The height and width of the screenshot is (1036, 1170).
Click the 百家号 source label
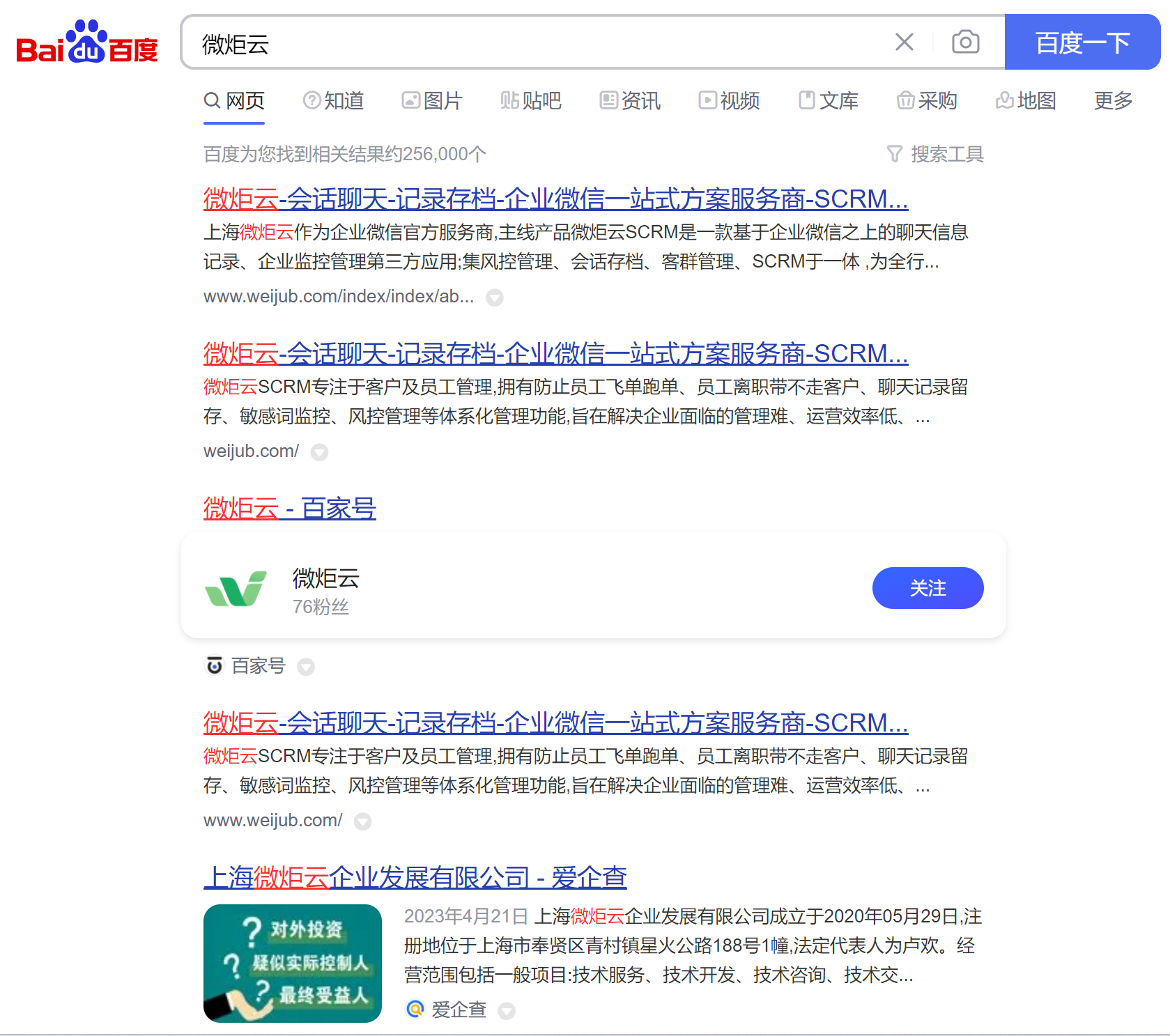click(259, 666)
